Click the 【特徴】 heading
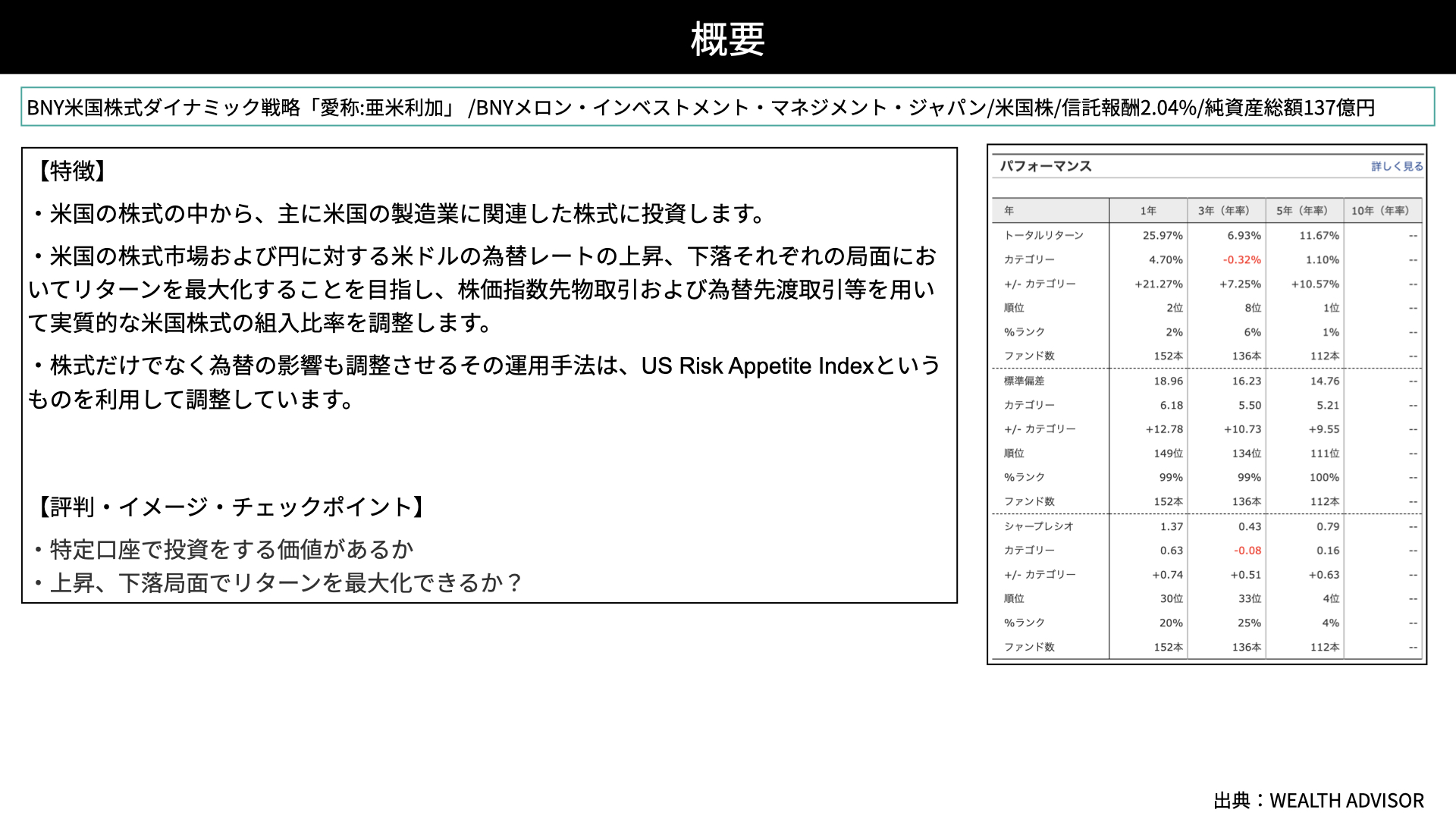Screen dimensions: 1456x819 [73, 171]
